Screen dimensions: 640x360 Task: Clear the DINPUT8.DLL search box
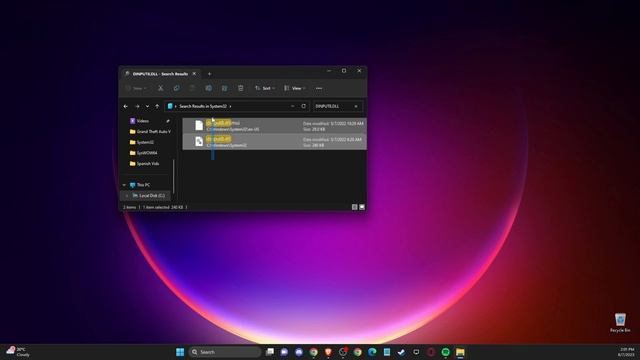(x=356, y=106)
